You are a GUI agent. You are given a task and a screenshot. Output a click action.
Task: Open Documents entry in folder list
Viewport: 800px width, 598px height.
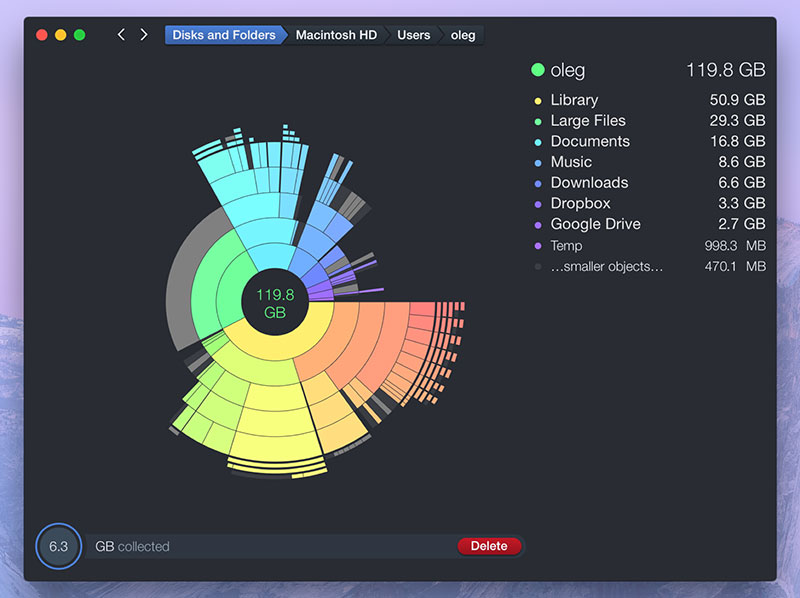coord(590,141)
